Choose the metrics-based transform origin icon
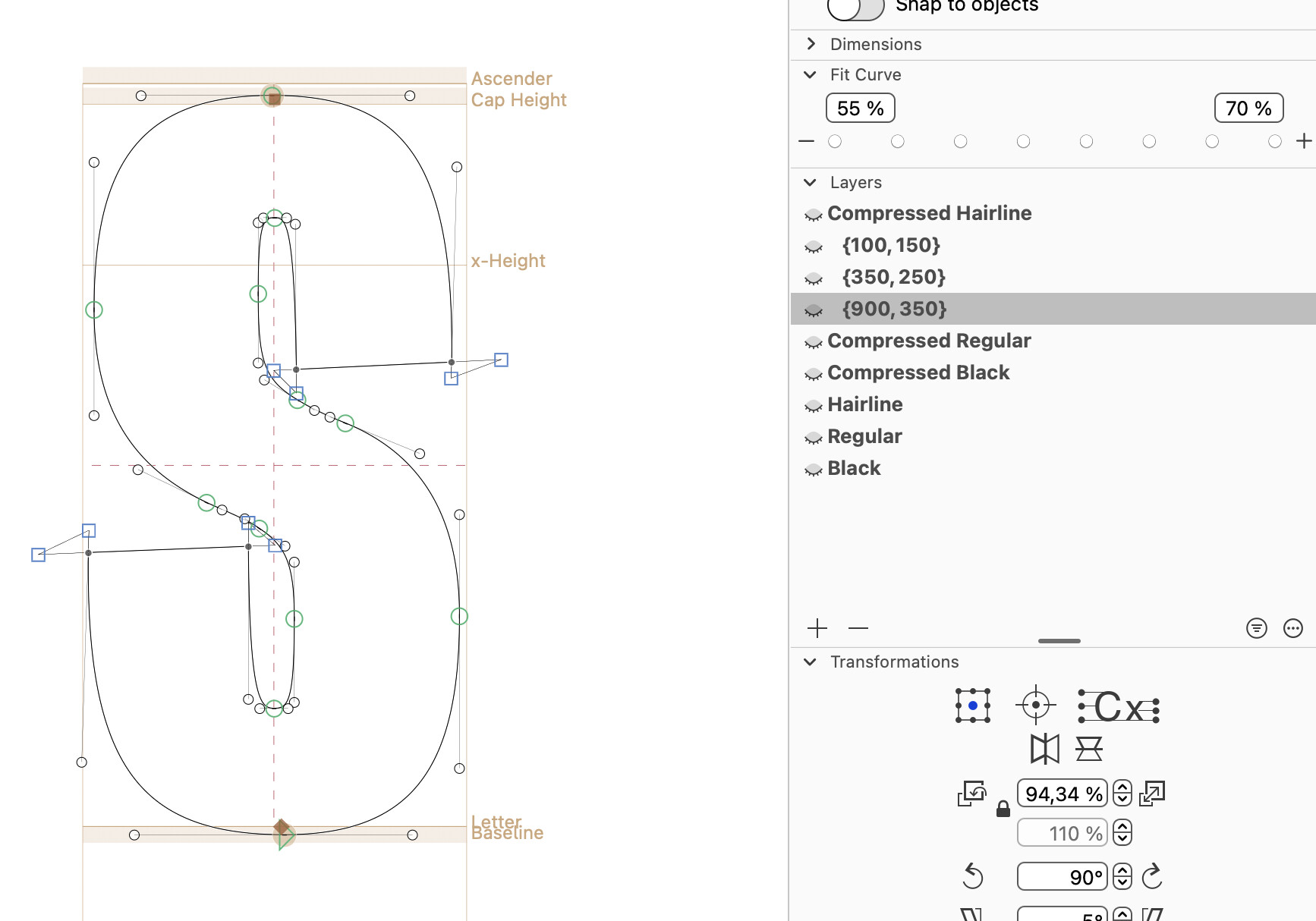 point(1119,706)
